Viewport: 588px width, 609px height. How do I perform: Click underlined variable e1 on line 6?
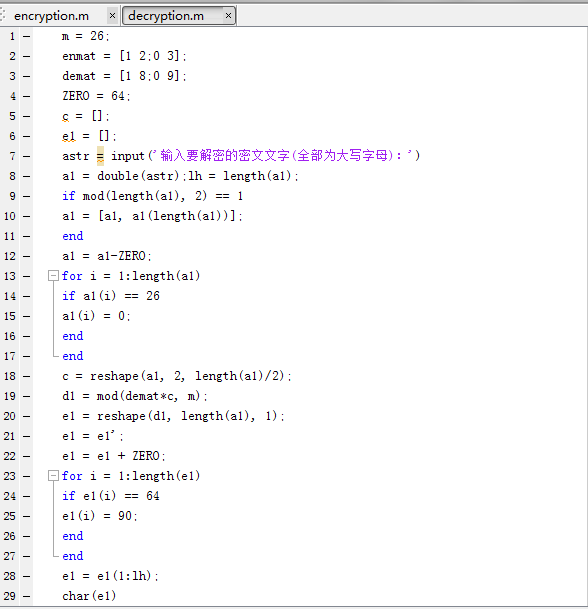[x=69, y=136]
